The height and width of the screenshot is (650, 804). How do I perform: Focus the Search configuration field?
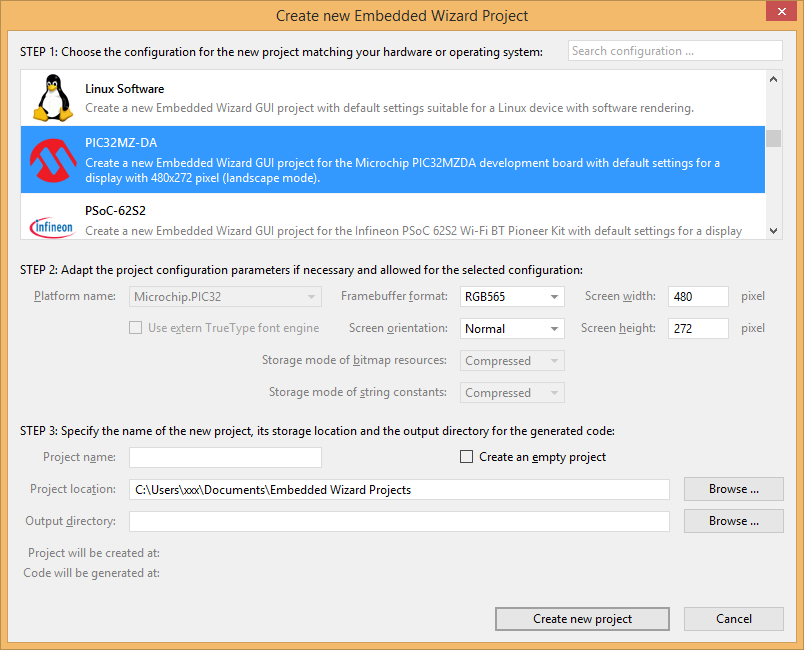[x=675, y=51]
